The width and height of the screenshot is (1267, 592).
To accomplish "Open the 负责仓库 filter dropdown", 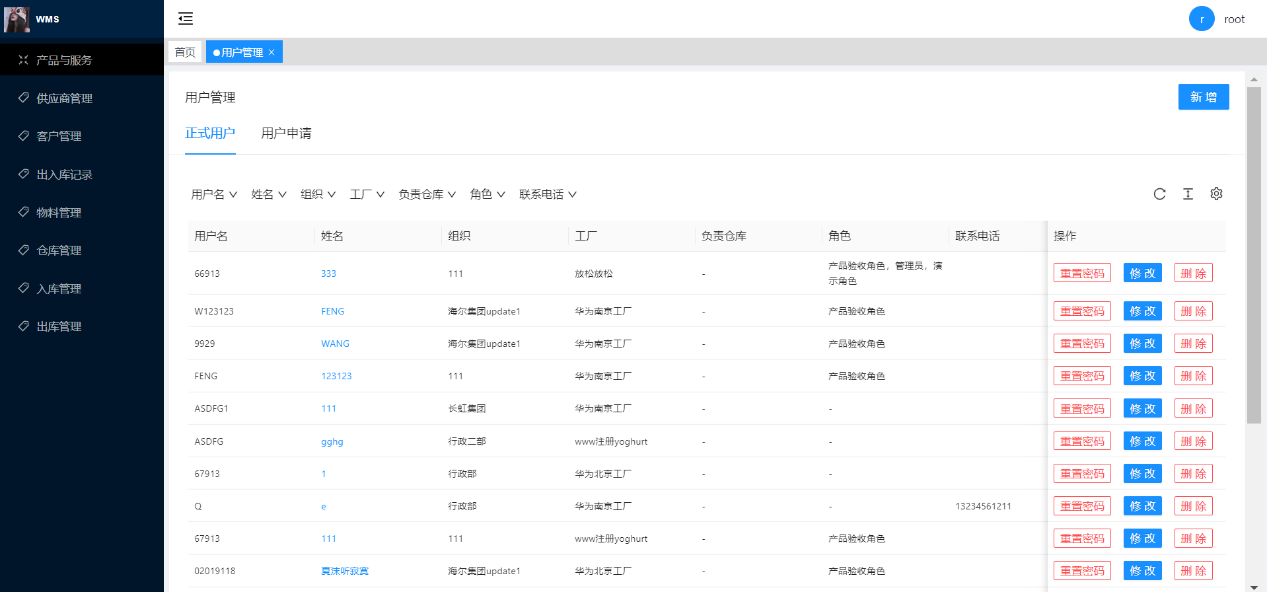I will [427, 195].
